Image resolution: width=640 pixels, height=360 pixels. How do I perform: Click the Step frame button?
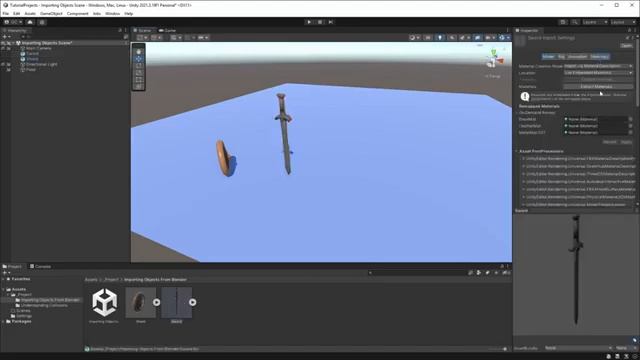click(331, 22)
